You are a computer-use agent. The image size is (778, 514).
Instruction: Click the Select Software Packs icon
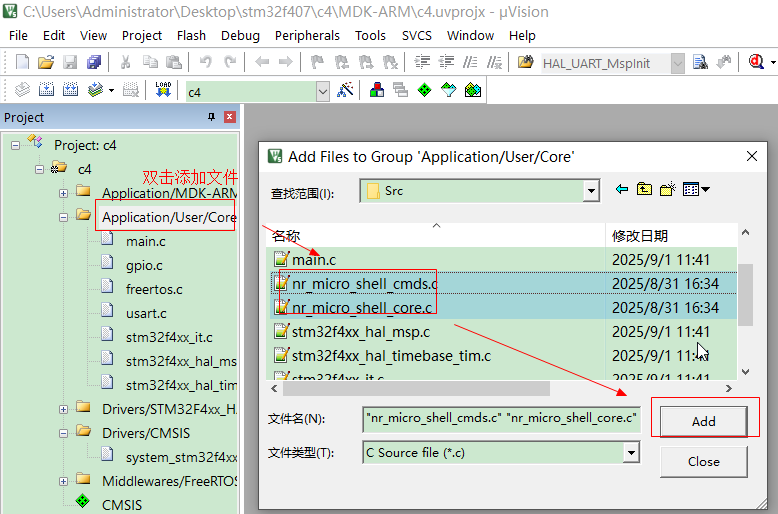pyautogui.click(x=449, y=90)
